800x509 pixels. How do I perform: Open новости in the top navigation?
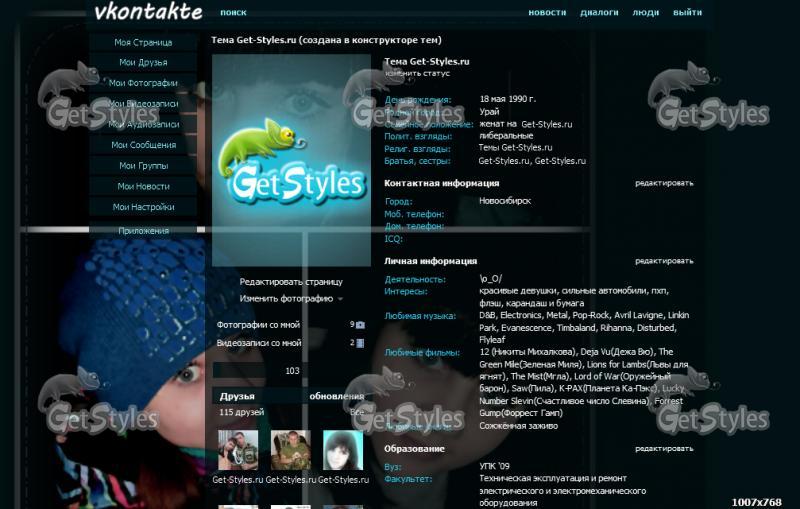(547, 12)
